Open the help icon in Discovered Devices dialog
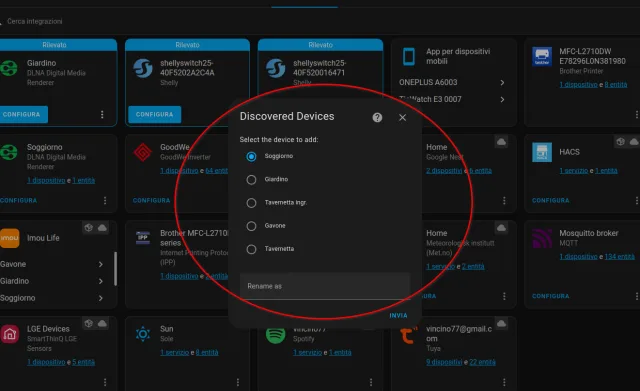The width and height of the screenshot is (640, 391). point(377,118)
